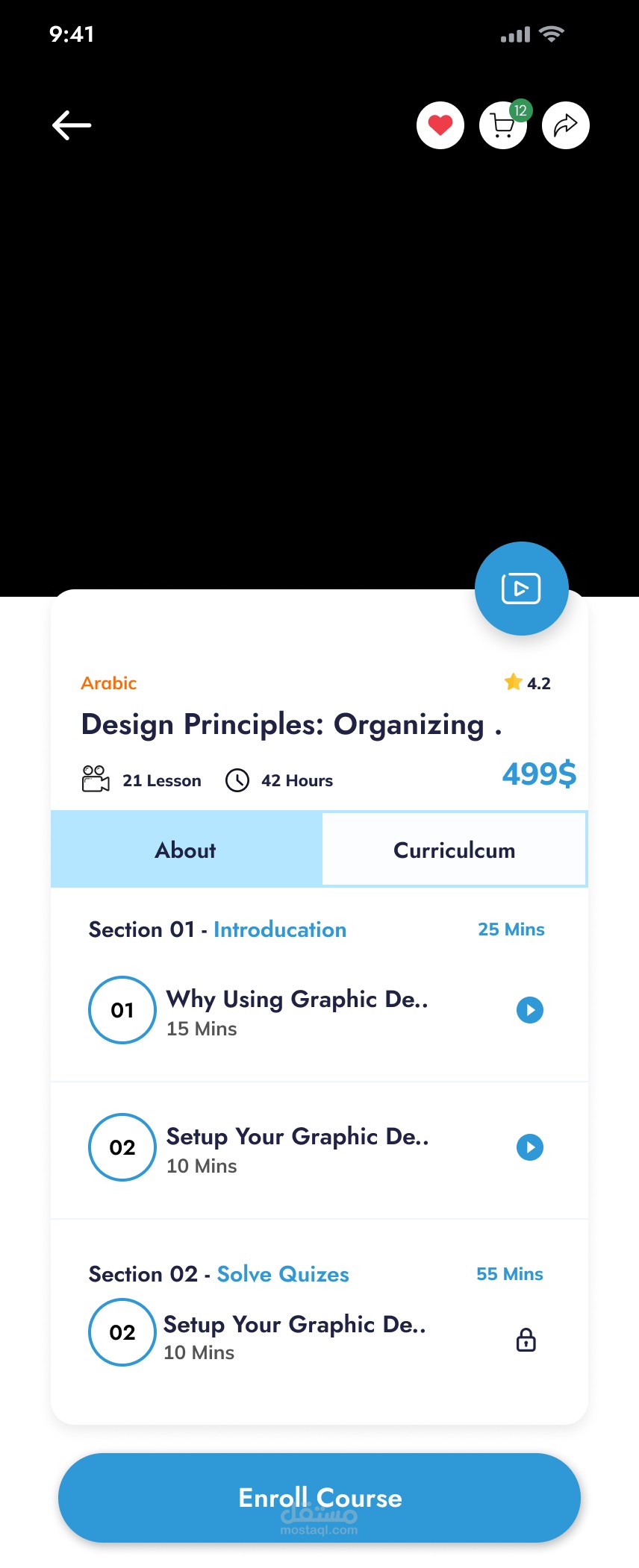Click the star rating 4.2
639x1568 pixels.
[x=528, y=683]
